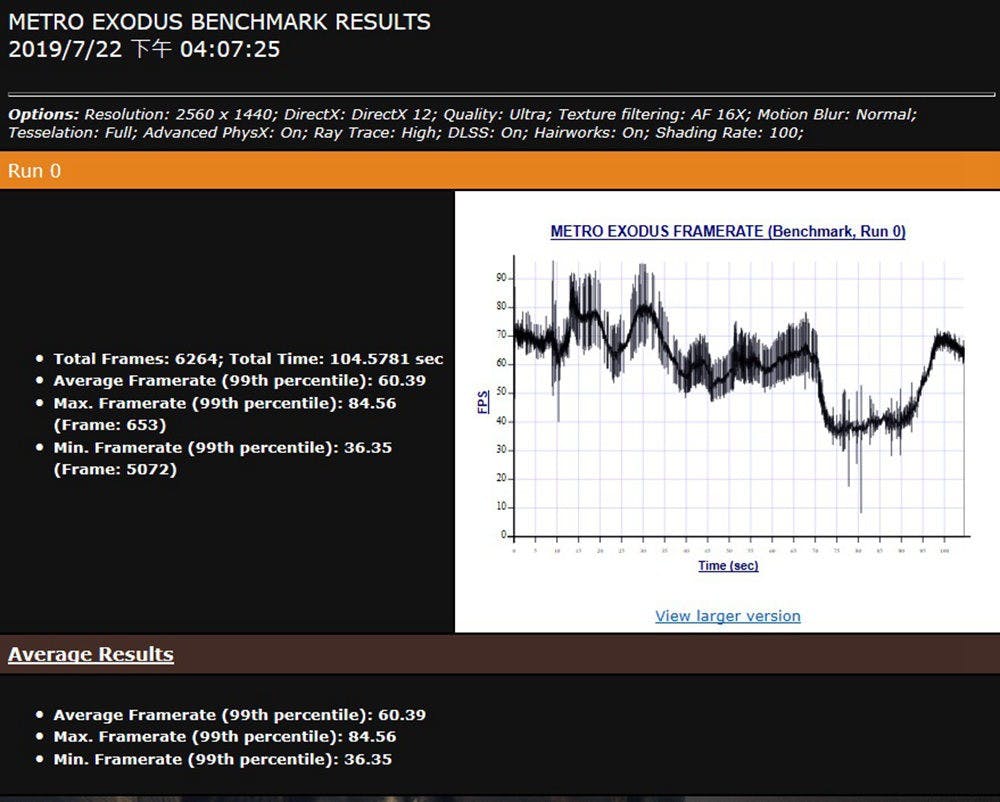The width and height of the screenshot is (1000, 802).
Task: Click 'Tesselation: Full;' option text
Action: (x=73, y=133)
